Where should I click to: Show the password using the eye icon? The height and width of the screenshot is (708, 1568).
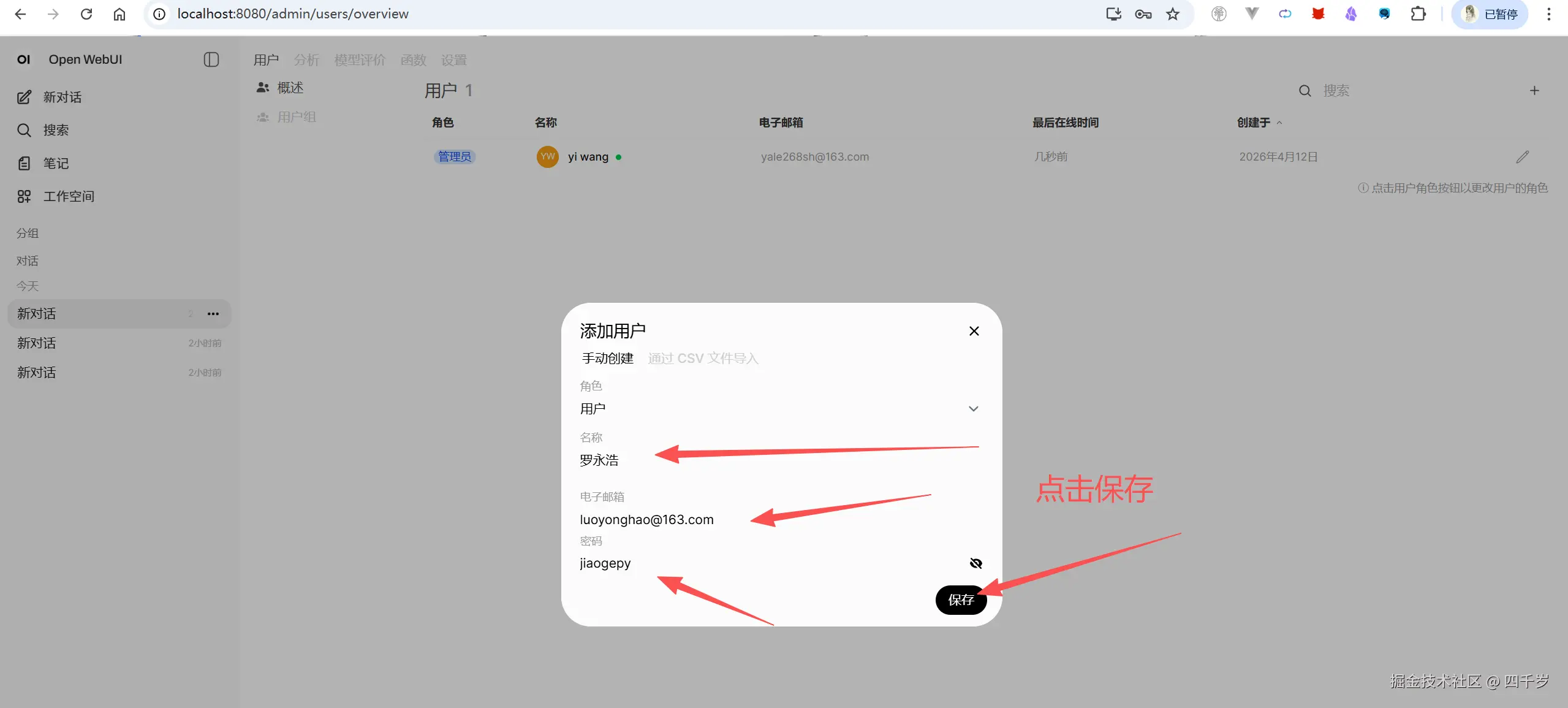(x=975, y=563)
